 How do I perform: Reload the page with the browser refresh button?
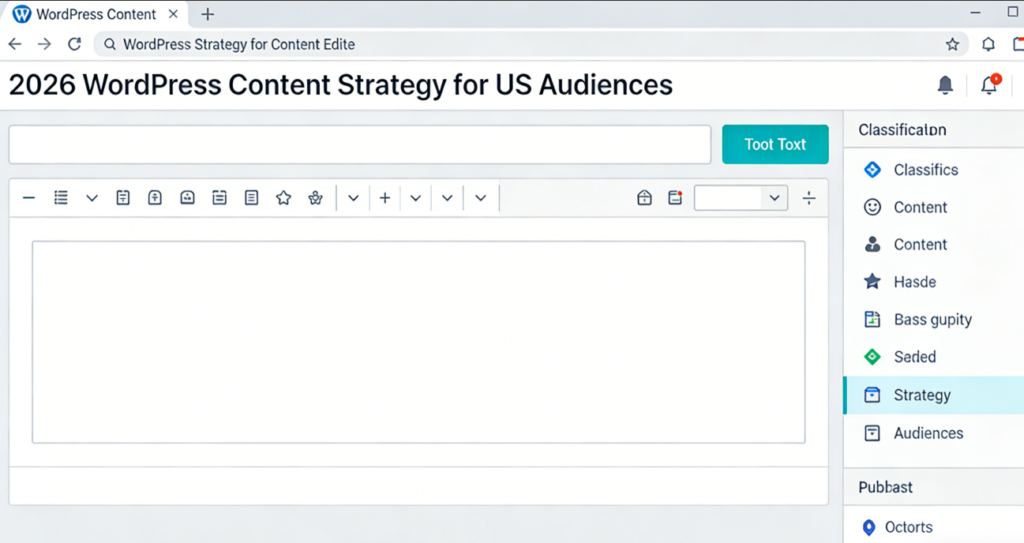pyautogui.click(x=73, y=44)
